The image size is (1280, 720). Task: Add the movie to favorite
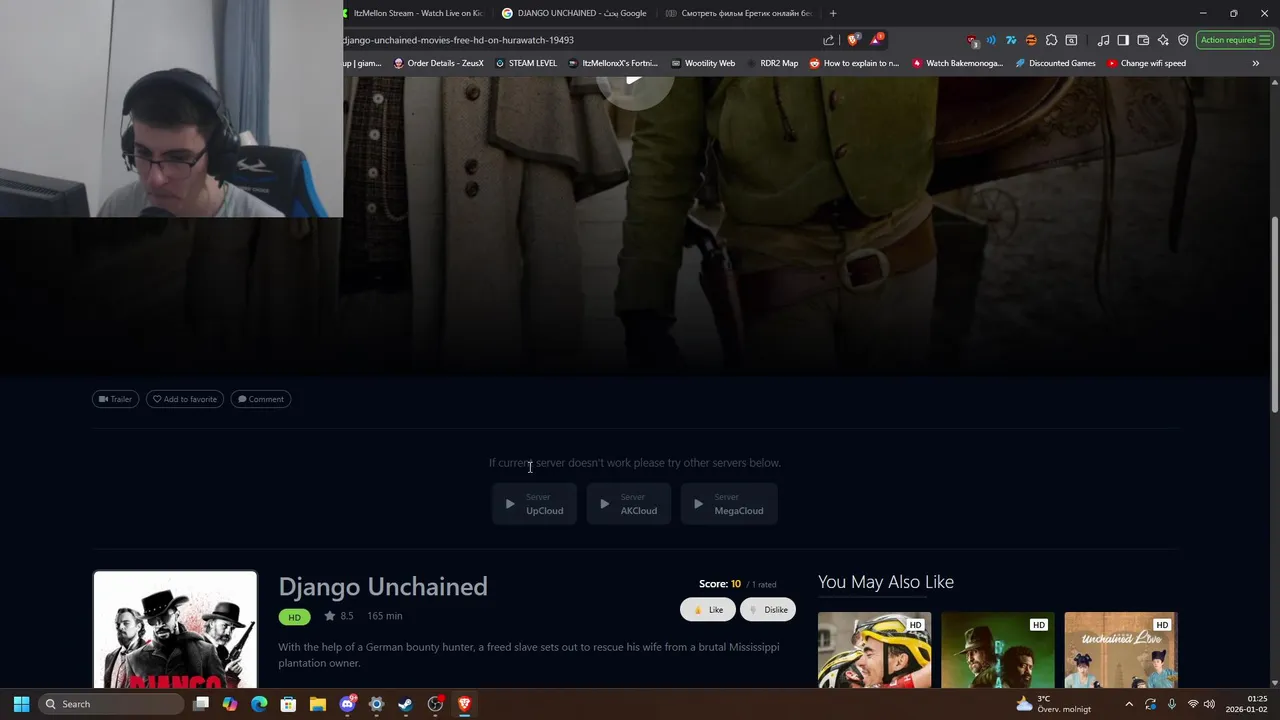pos(185,399)
